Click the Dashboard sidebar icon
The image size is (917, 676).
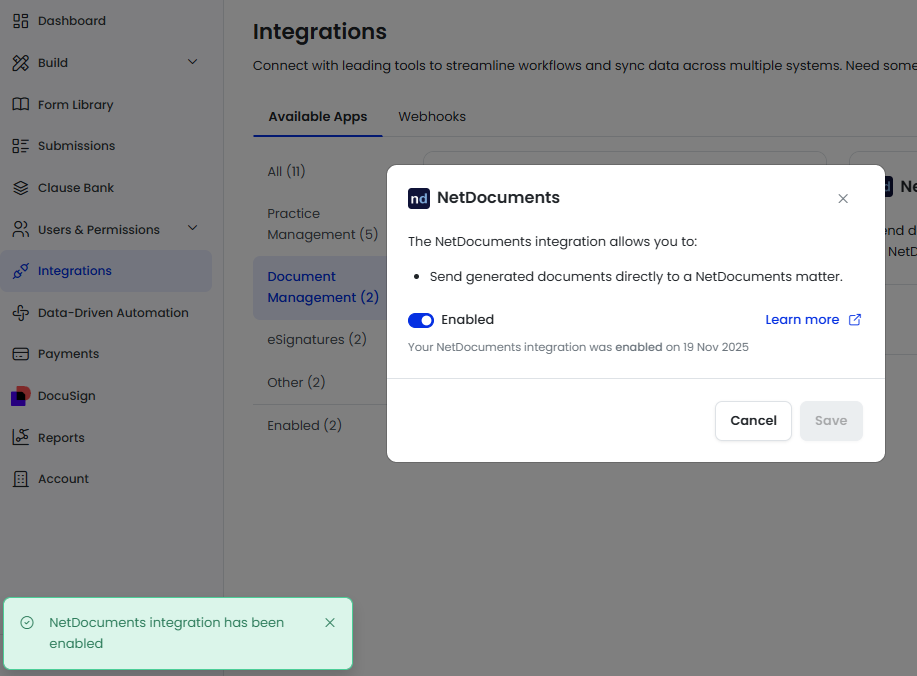(x=20, y=20)
